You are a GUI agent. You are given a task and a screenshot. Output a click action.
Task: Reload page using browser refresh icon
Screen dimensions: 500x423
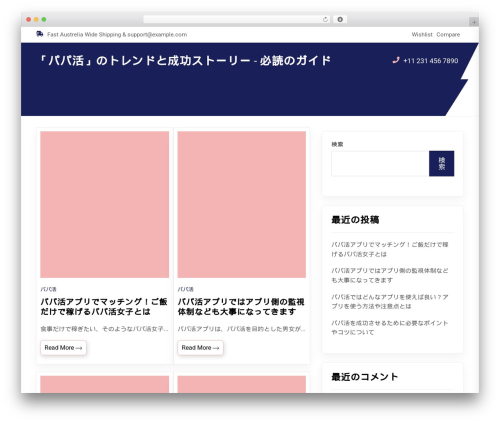point(325,19)
